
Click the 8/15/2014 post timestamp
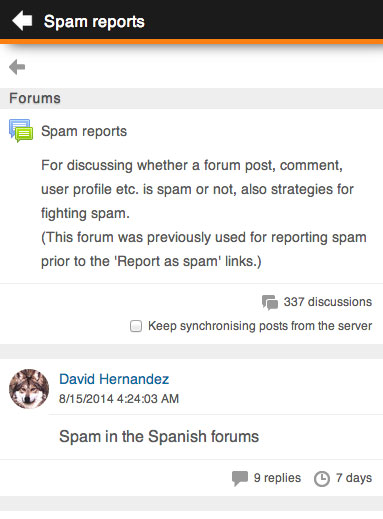(119, 399)
